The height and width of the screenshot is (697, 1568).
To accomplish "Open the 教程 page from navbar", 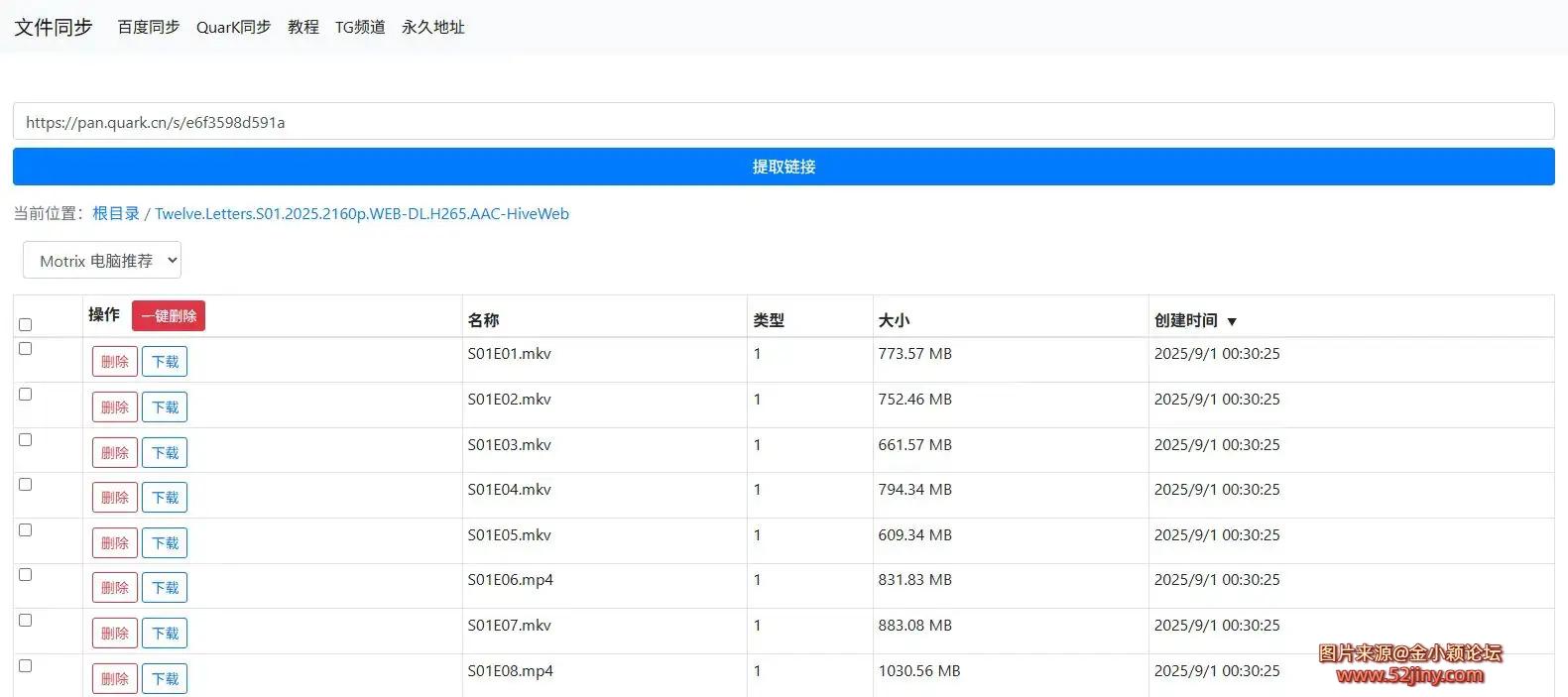I will 303,27.
